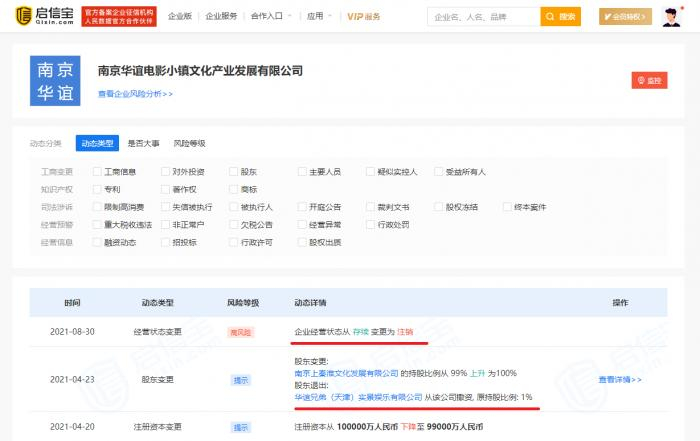
Task: Click 查看详情 link in 股东变更 row
Action: [620, 380]
